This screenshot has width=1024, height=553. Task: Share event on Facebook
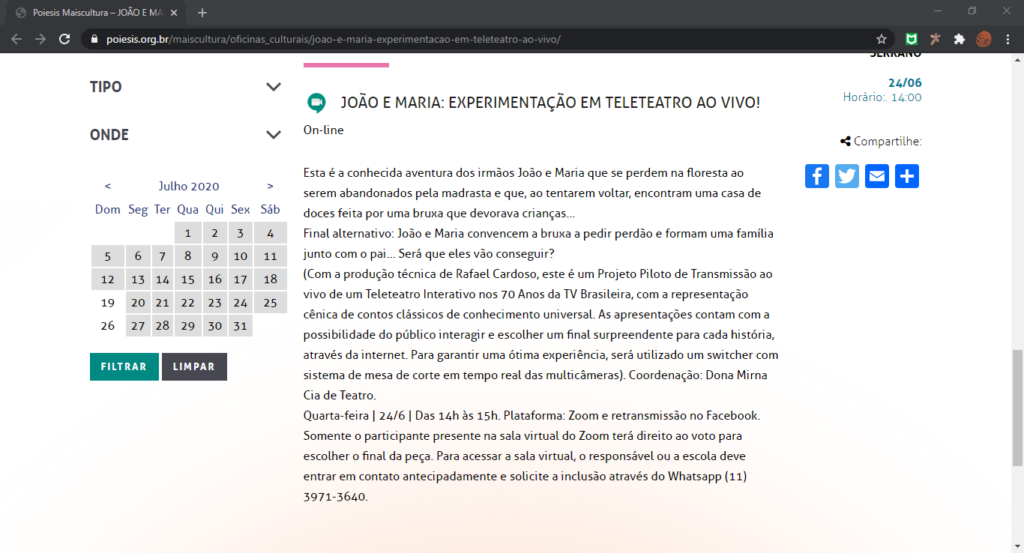click(816, 176)
